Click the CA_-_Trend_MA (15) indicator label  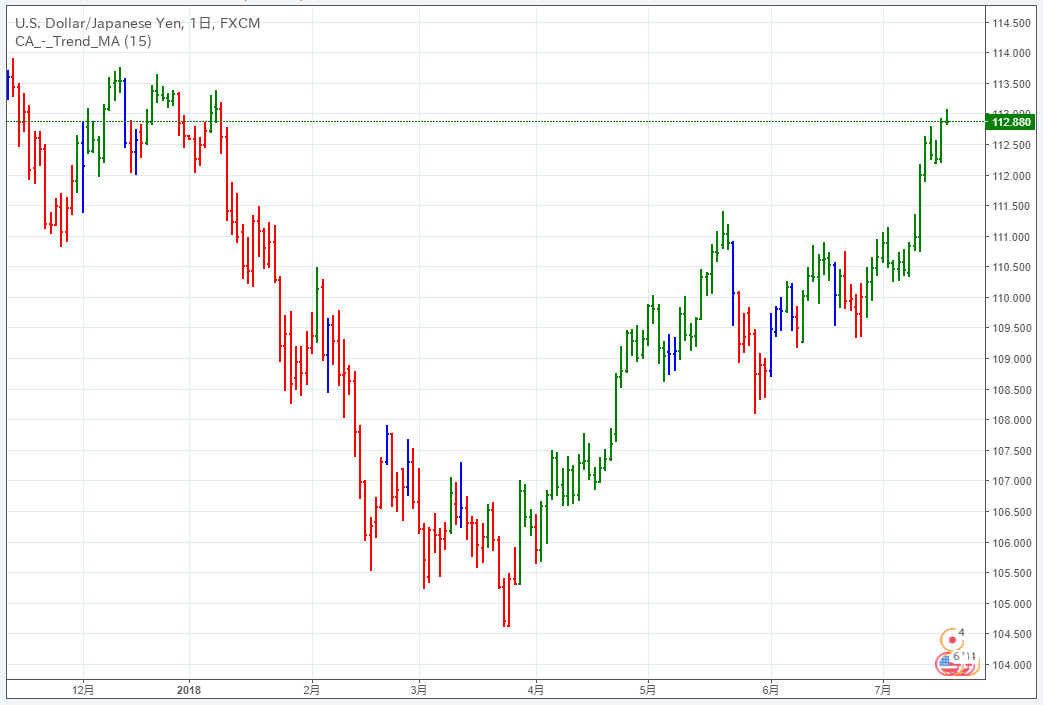coord(83,41)
